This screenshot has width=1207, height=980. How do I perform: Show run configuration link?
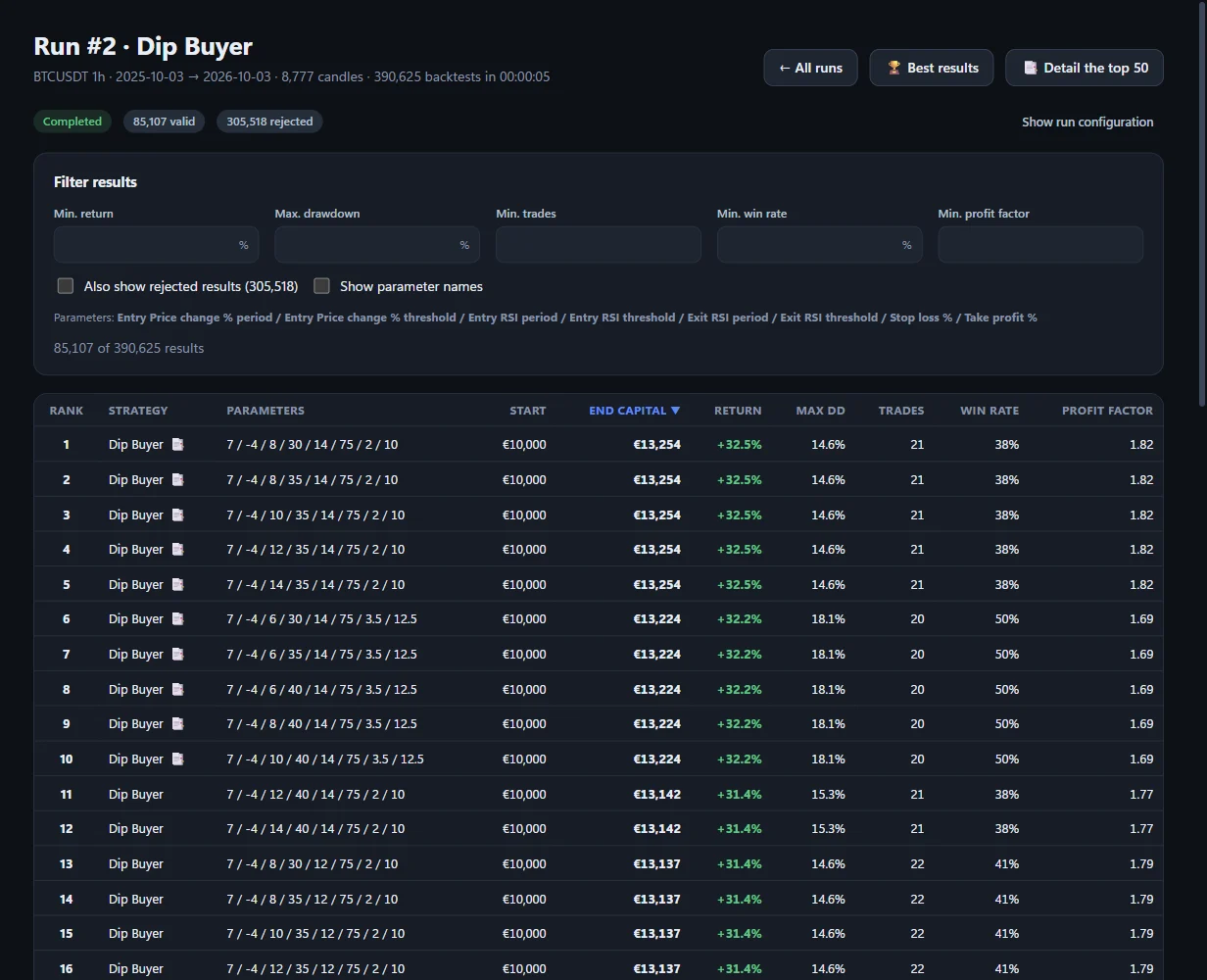1087,122
